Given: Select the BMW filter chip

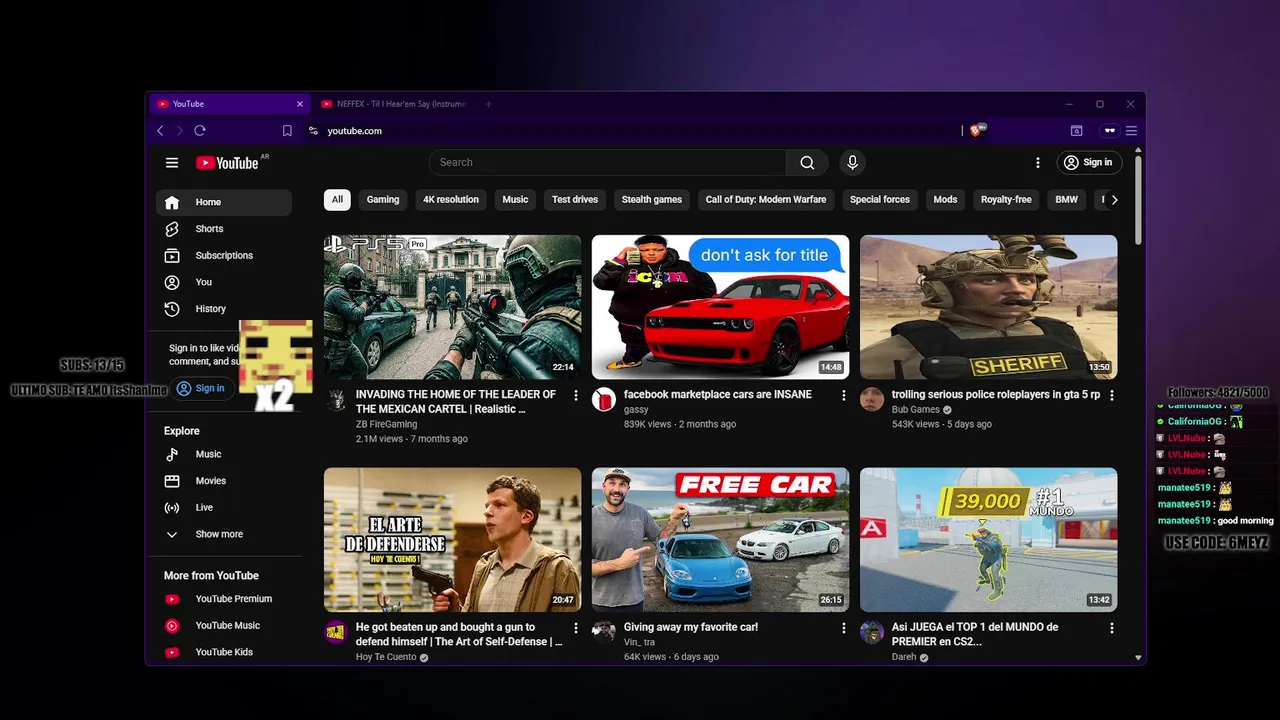Looking at the screenshot, I should (x=1067, y=200).
